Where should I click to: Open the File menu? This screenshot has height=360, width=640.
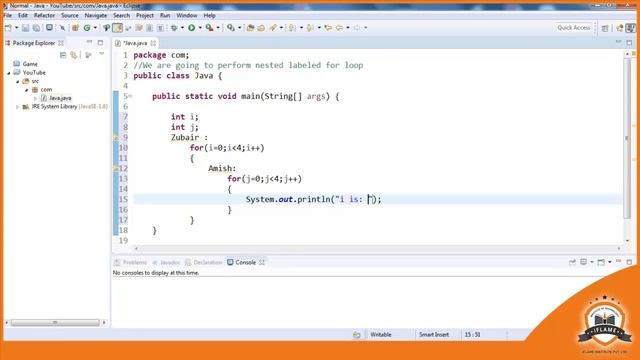click(x=8, y=16)
